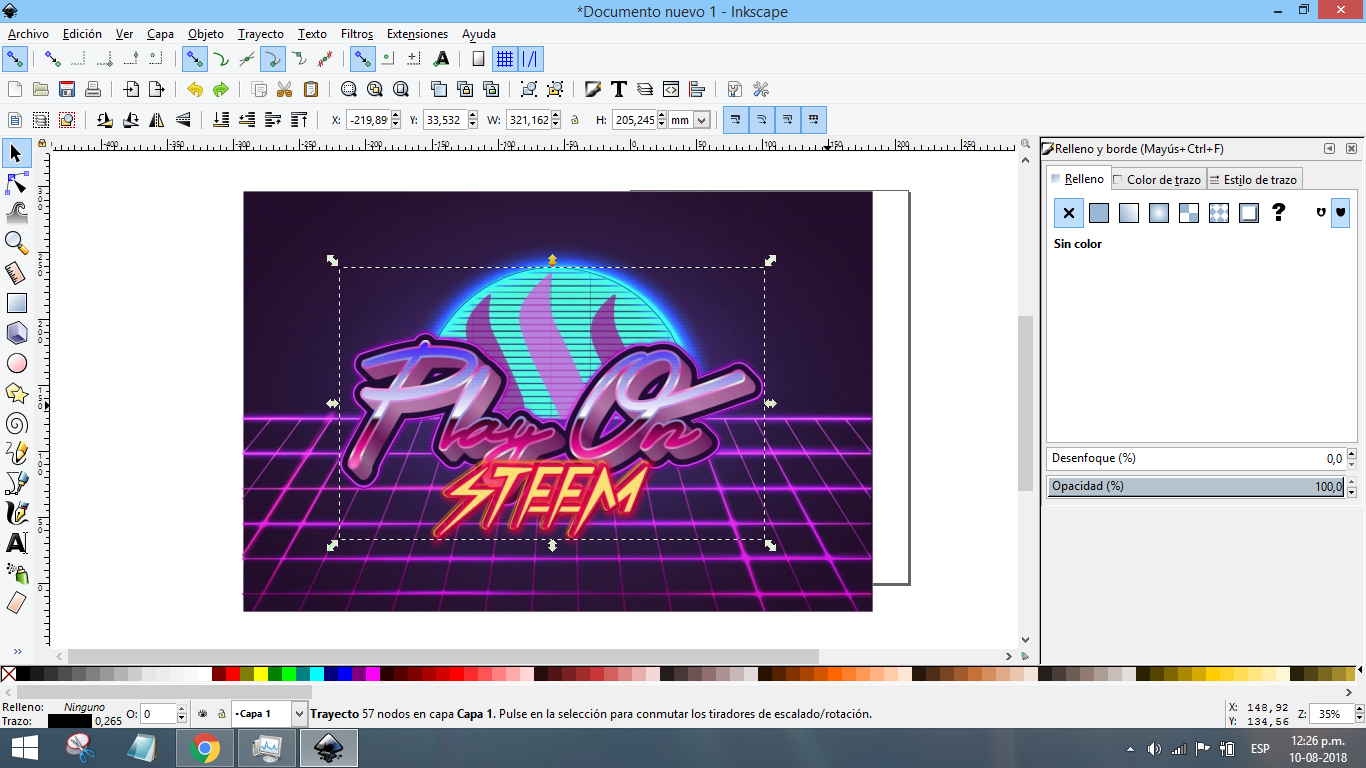Screen dimensions: 1366x768
Task: Expand more toolbox tools chevron
Action: tap(16, 651)
